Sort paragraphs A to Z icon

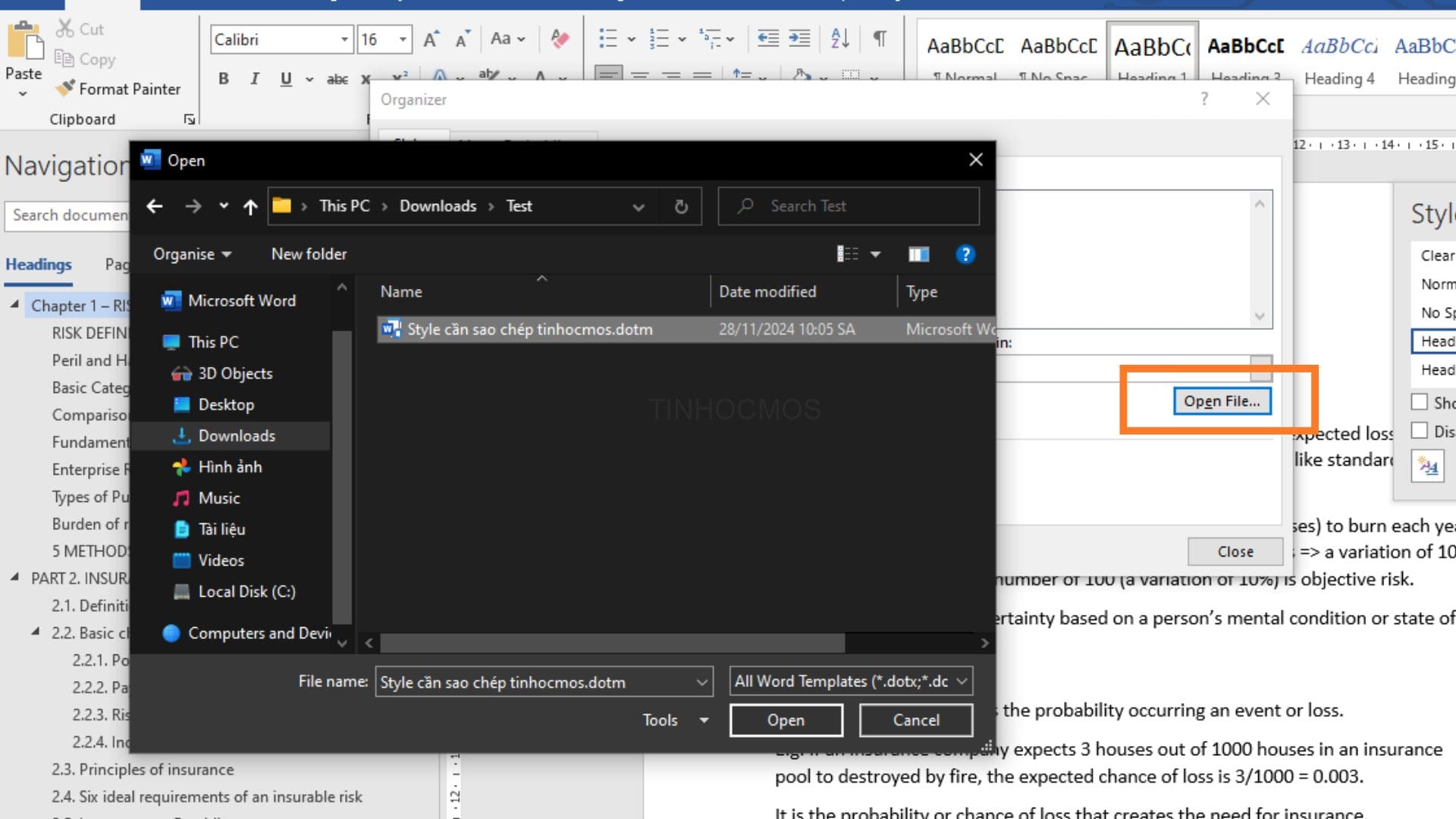point(839,38)
